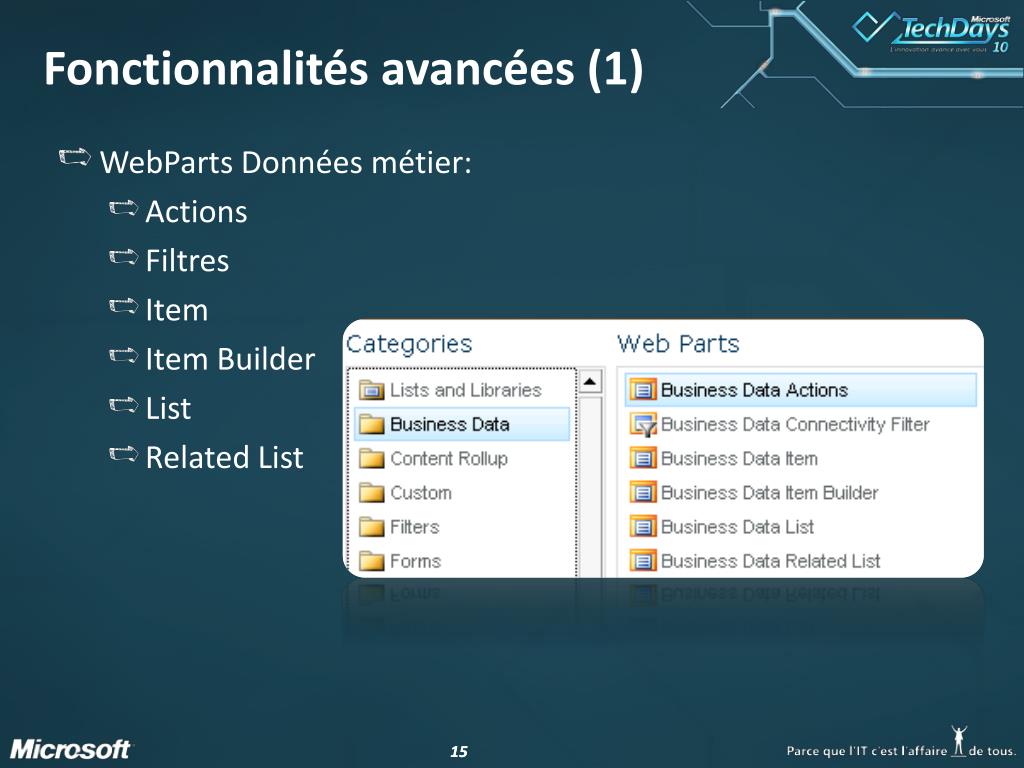Click the Content Rollup folder icon
Screen dimensions: 1024x768
coord(372,458)
